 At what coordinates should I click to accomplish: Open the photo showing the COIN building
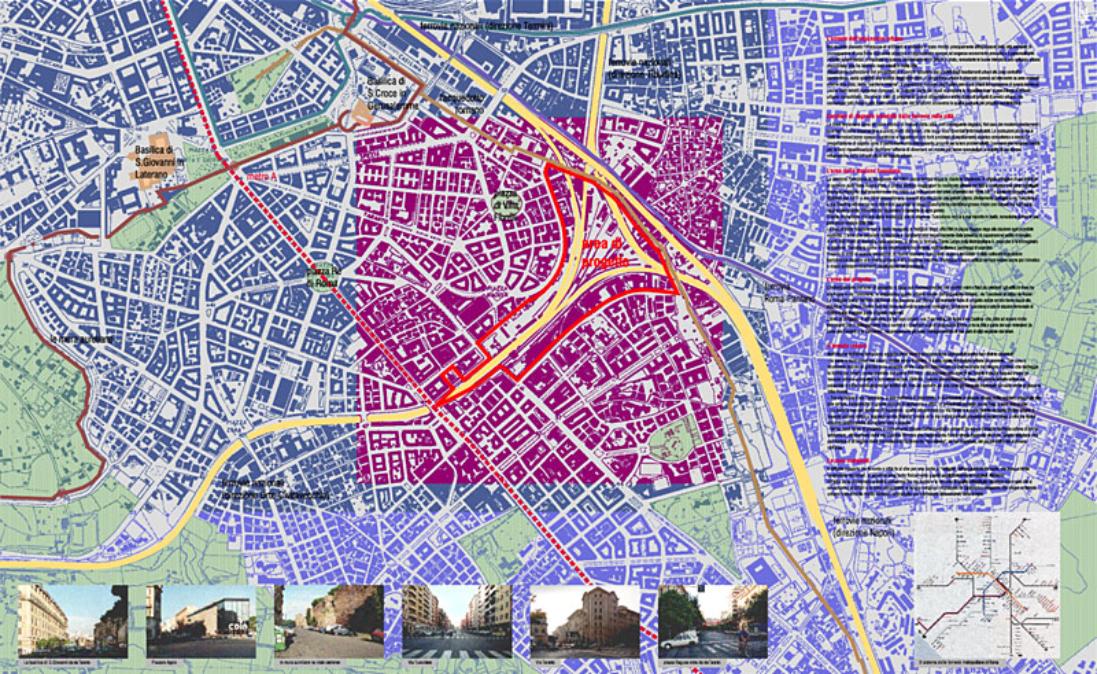[x=201, y=621]
